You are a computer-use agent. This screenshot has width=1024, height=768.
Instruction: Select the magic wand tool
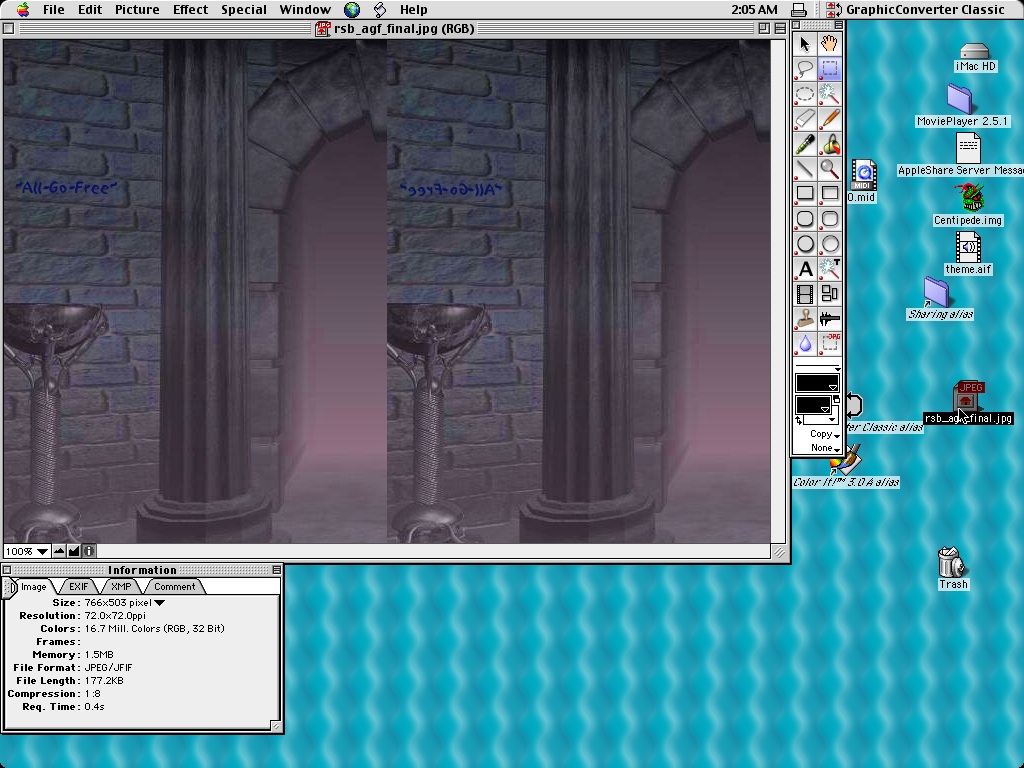point(829,94)
